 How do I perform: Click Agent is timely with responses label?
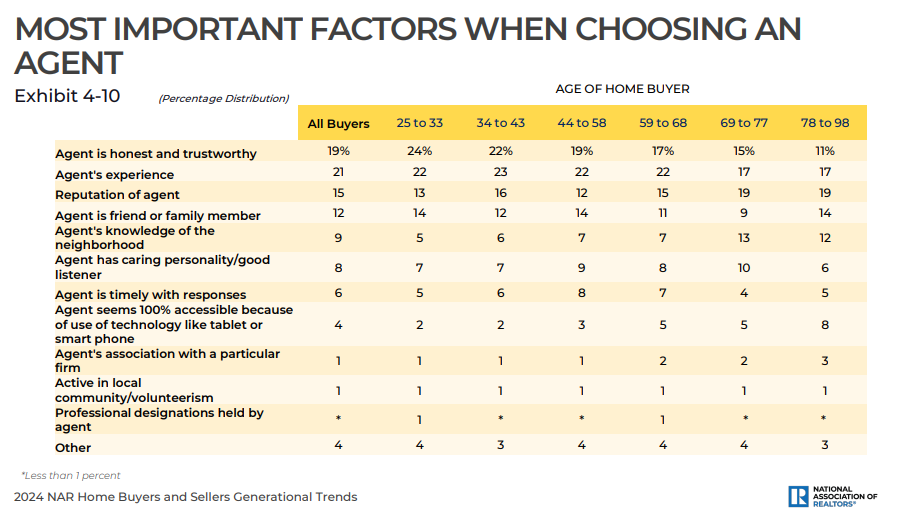(150, 295)
